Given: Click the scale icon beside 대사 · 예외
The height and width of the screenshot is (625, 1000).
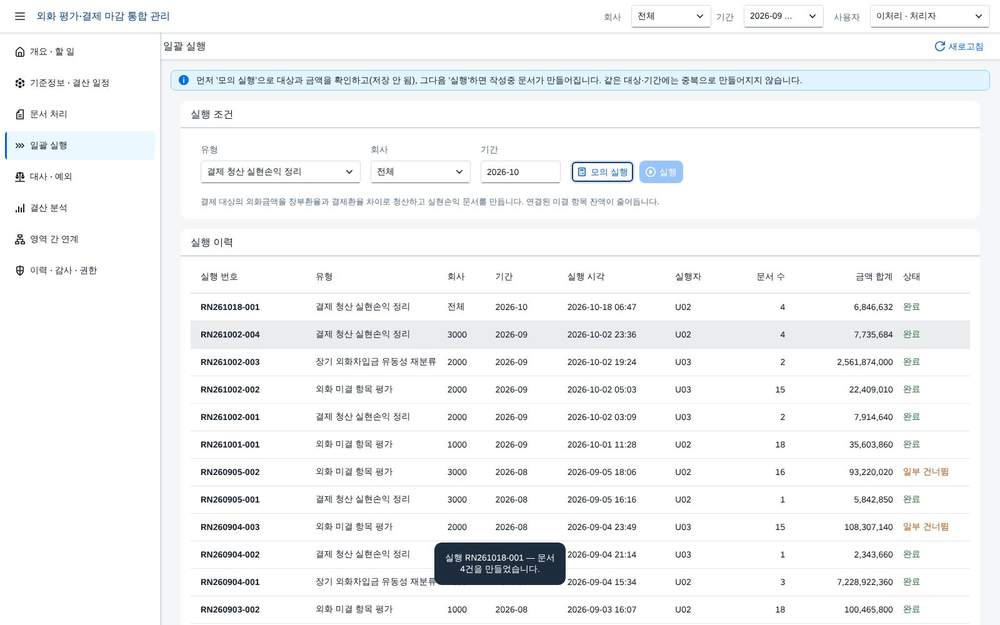Looking at the screenshot, I should tap(20, 177).
